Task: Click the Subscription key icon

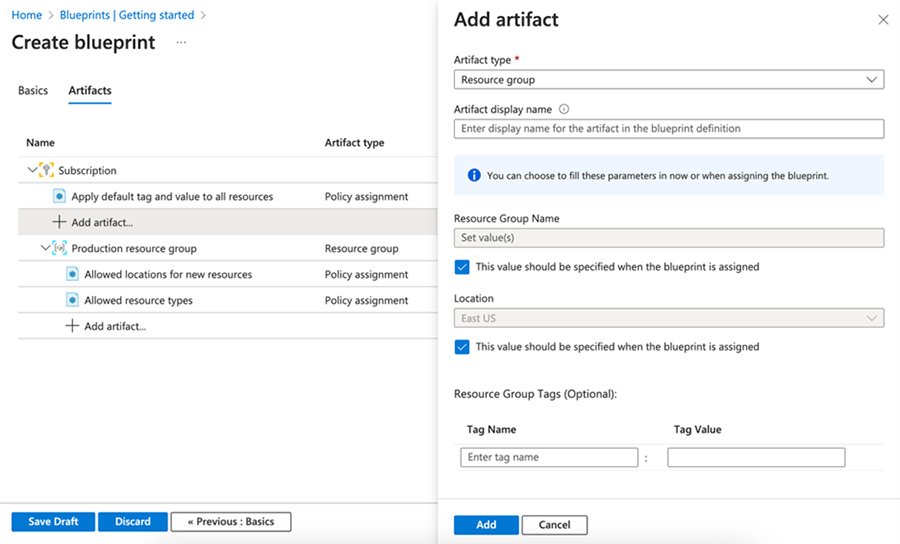Action: pos(46,171)
